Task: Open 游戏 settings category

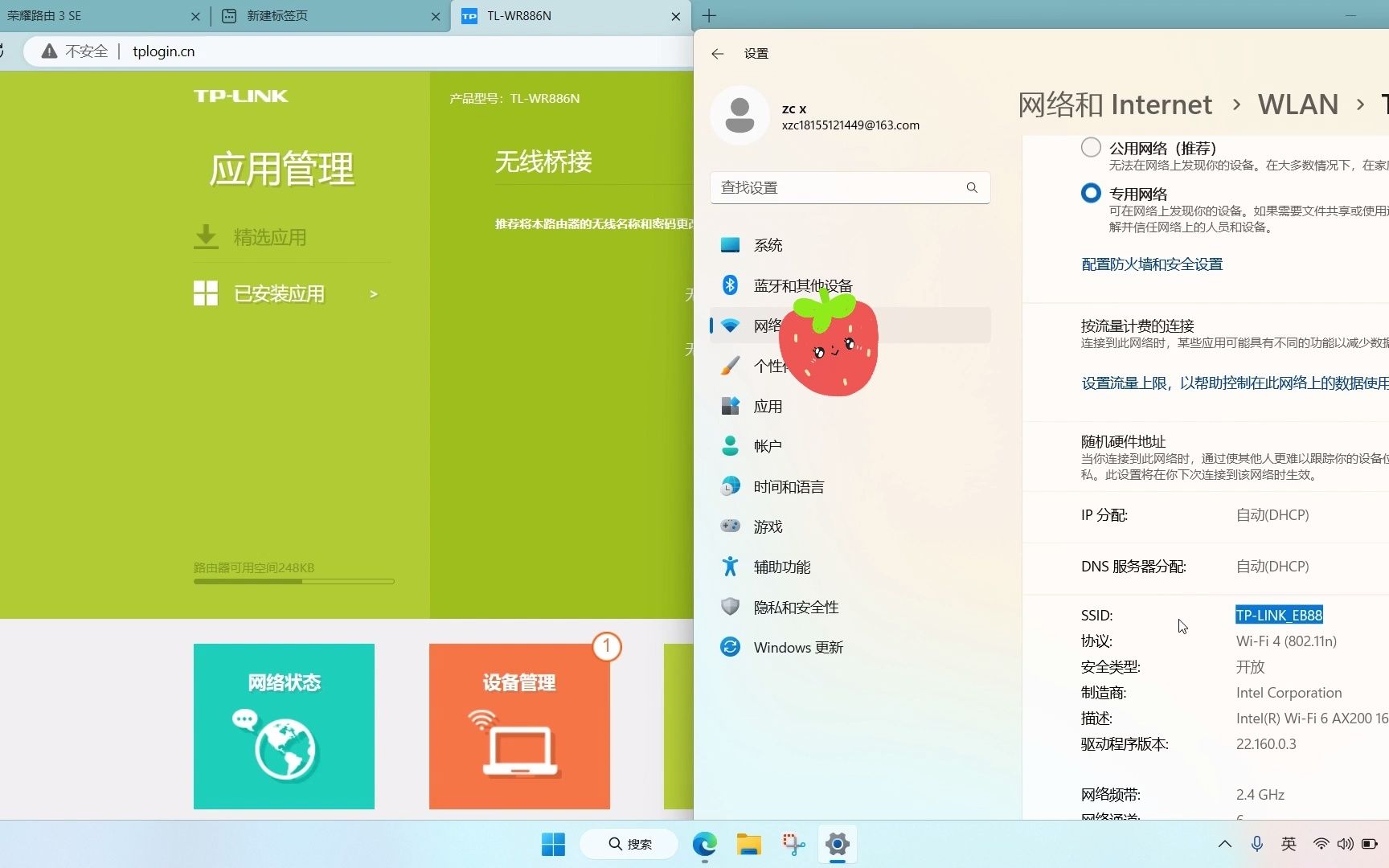Action: point(850,526)
